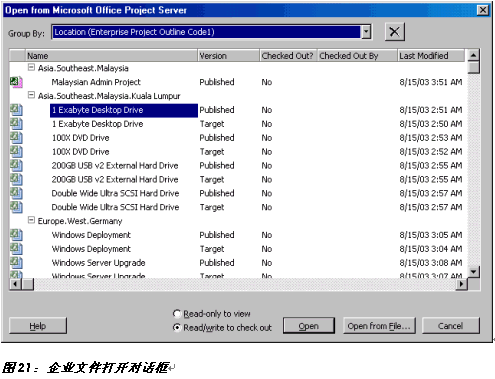Collapse the Europe.West.Germany group
The height and width of the screenshot is (379, 495).
point(31,220)
